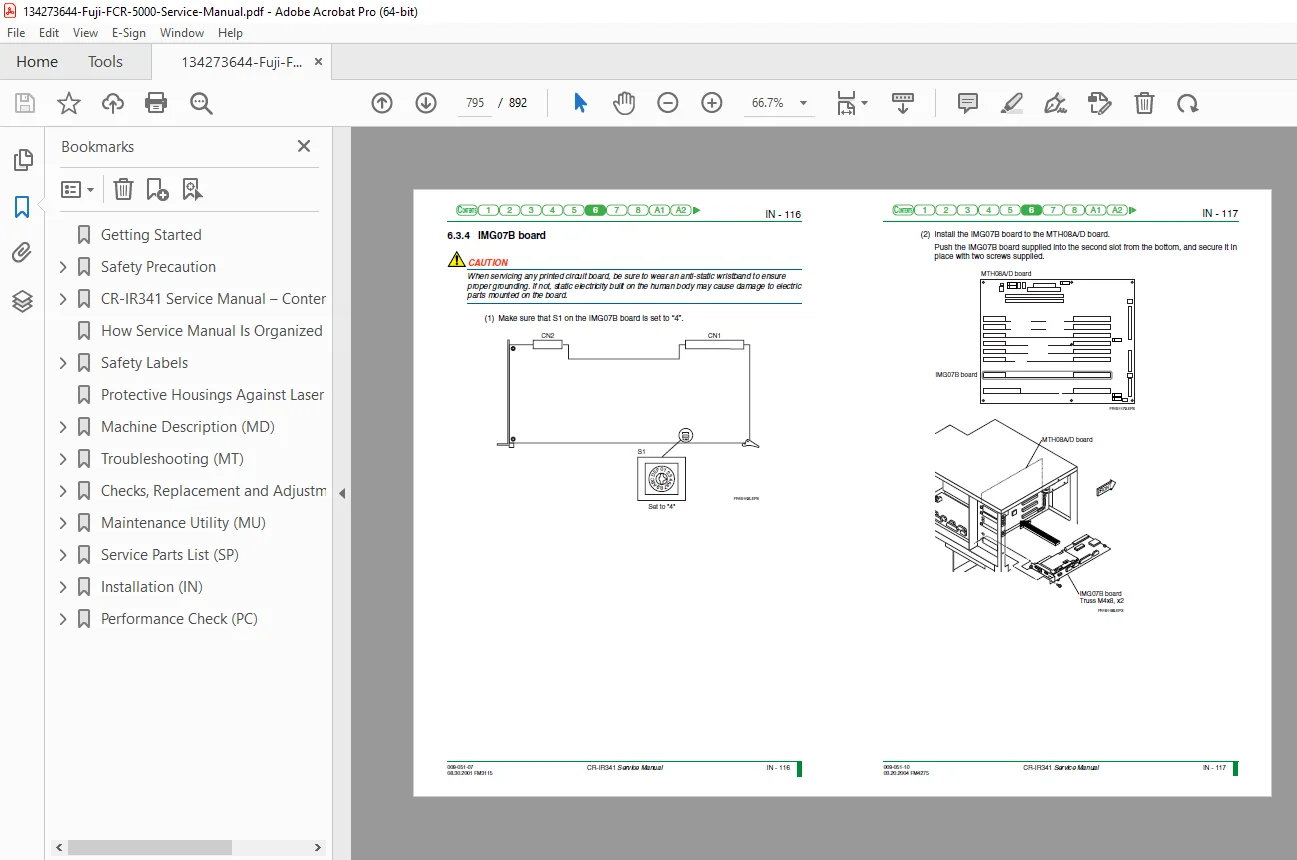Open the File menu

pyautogui.click(x=16, y=33)
